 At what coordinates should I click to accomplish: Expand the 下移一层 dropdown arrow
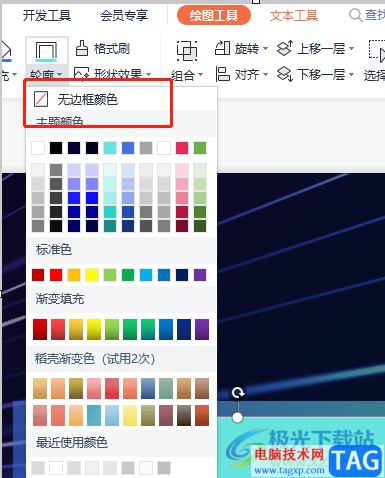click(351, 74)
